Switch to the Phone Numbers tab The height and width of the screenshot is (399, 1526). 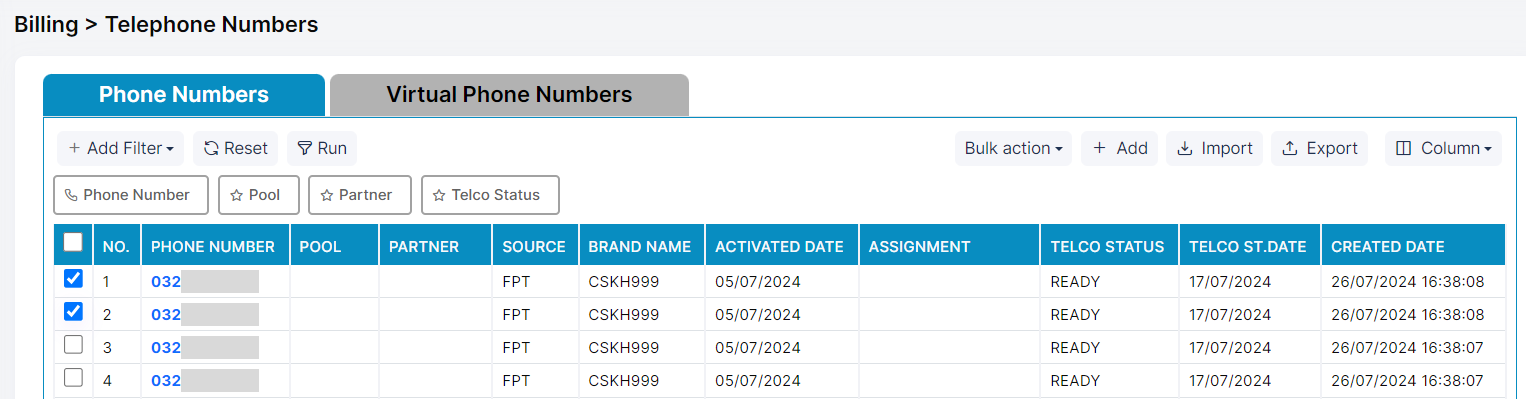184,95
